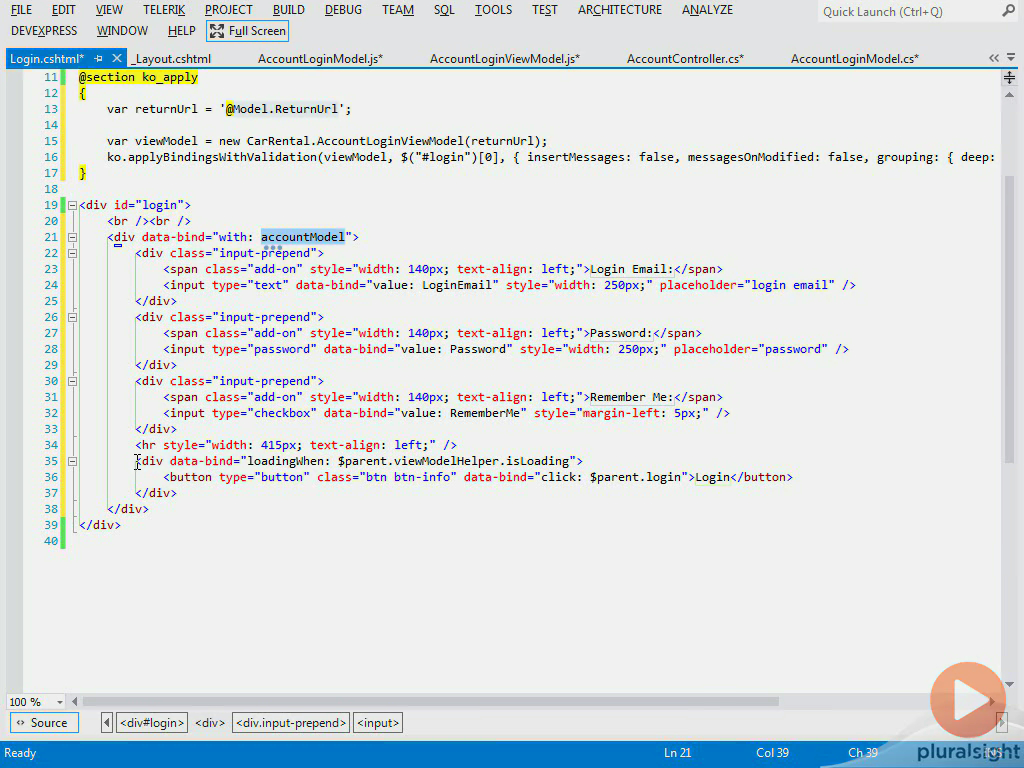Open the TEST menu

[x=545, y=10]
